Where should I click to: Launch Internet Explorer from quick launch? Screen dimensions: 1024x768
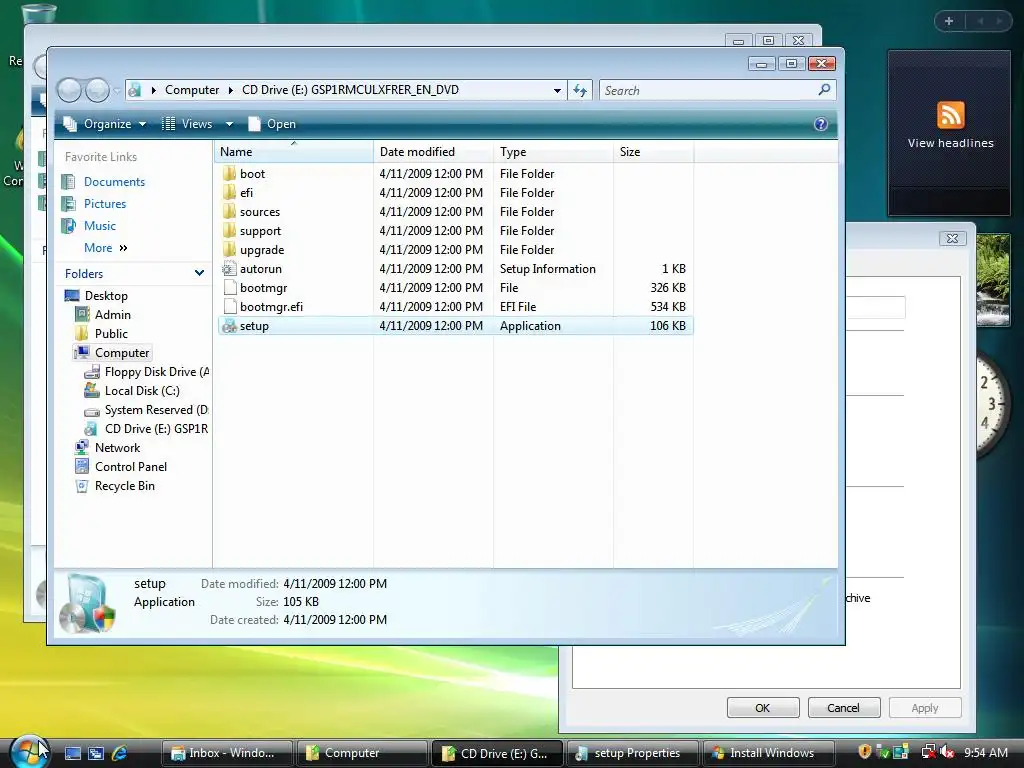pyautogui.click(x=120, y=753)
